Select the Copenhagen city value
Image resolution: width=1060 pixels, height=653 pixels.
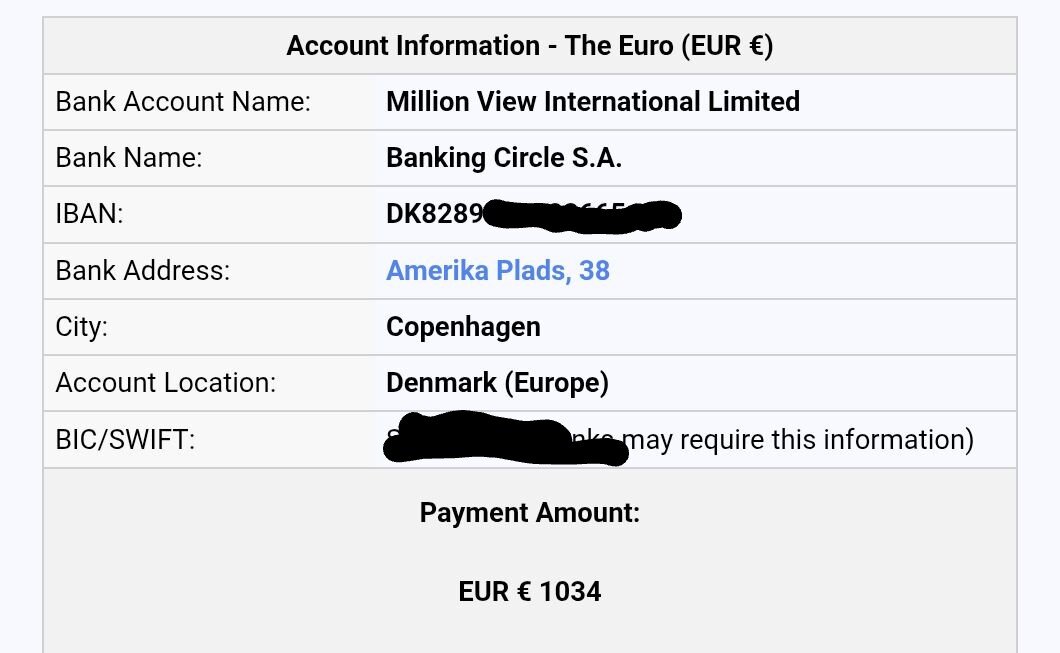tap(463, 327)
